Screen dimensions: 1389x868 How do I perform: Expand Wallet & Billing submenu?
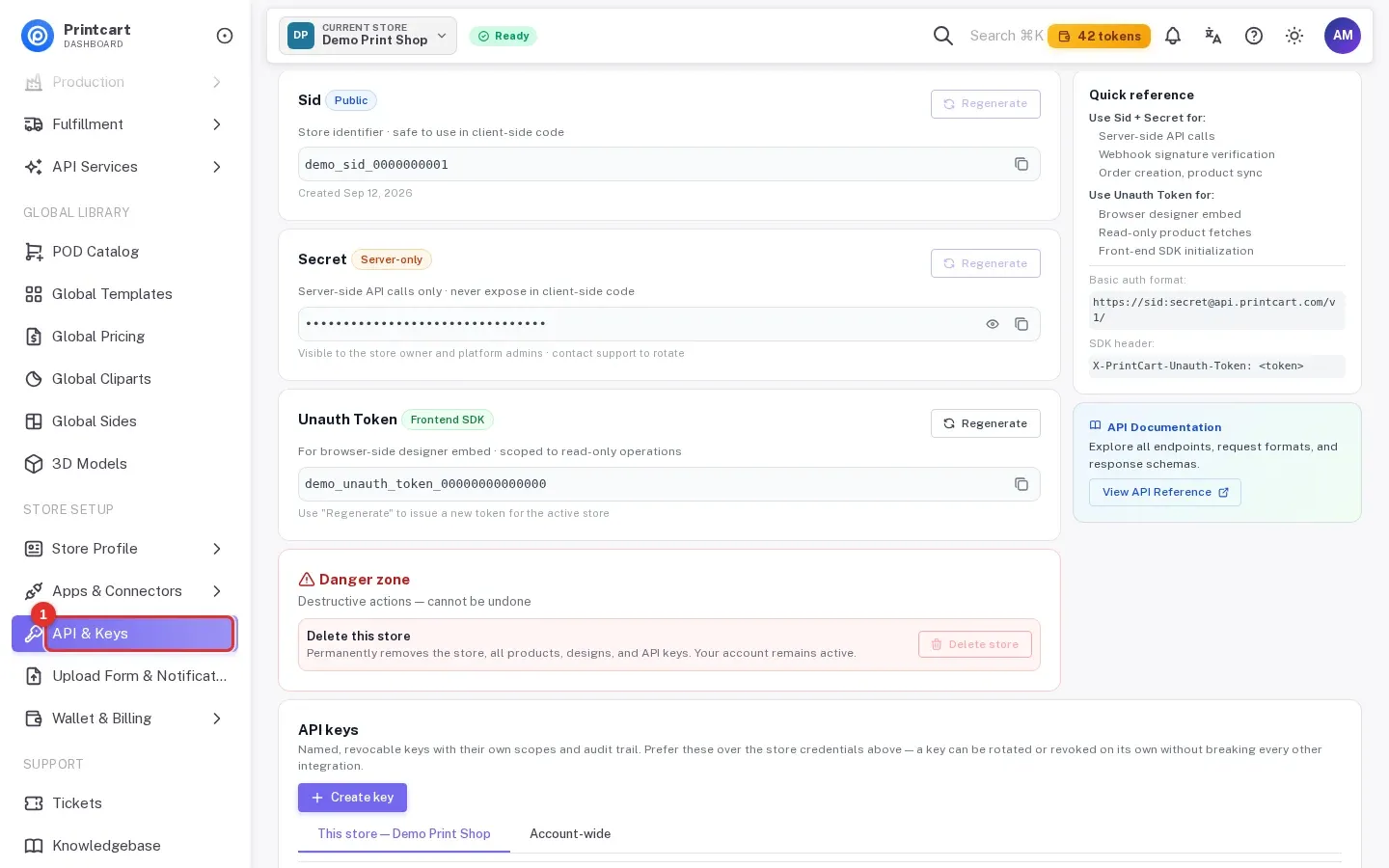tap(123, 719)
